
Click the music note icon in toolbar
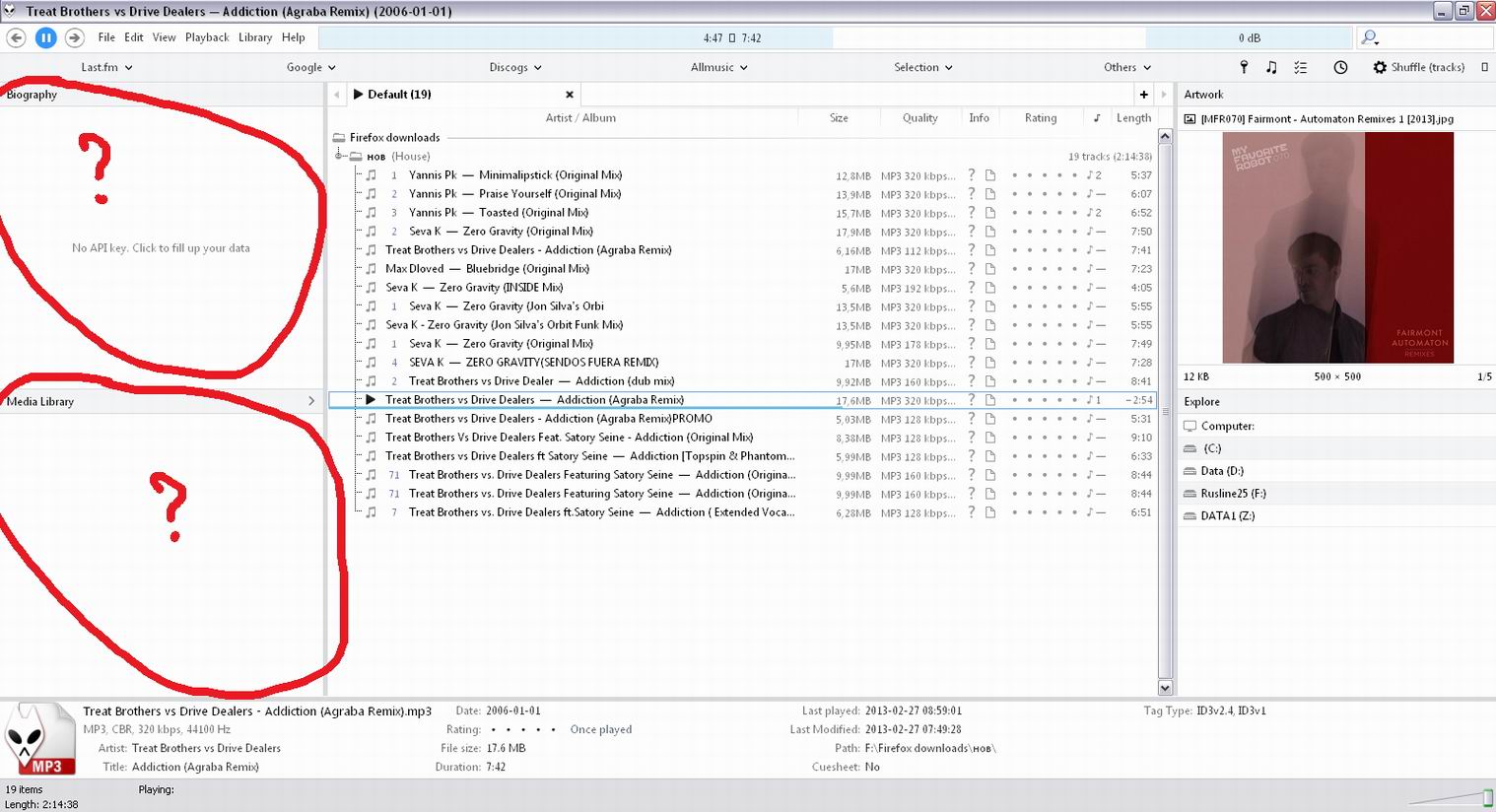pos(1271,67)
